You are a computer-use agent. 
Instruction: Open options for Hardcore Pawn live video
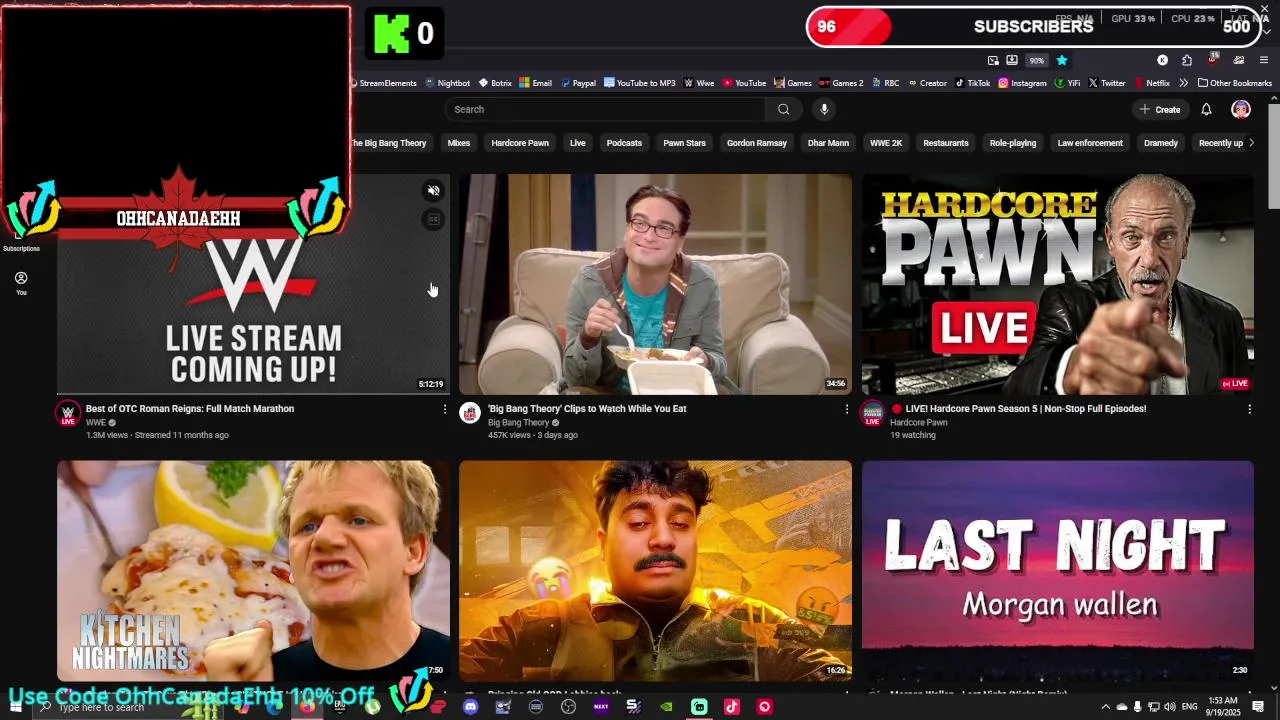point(1249,409)
